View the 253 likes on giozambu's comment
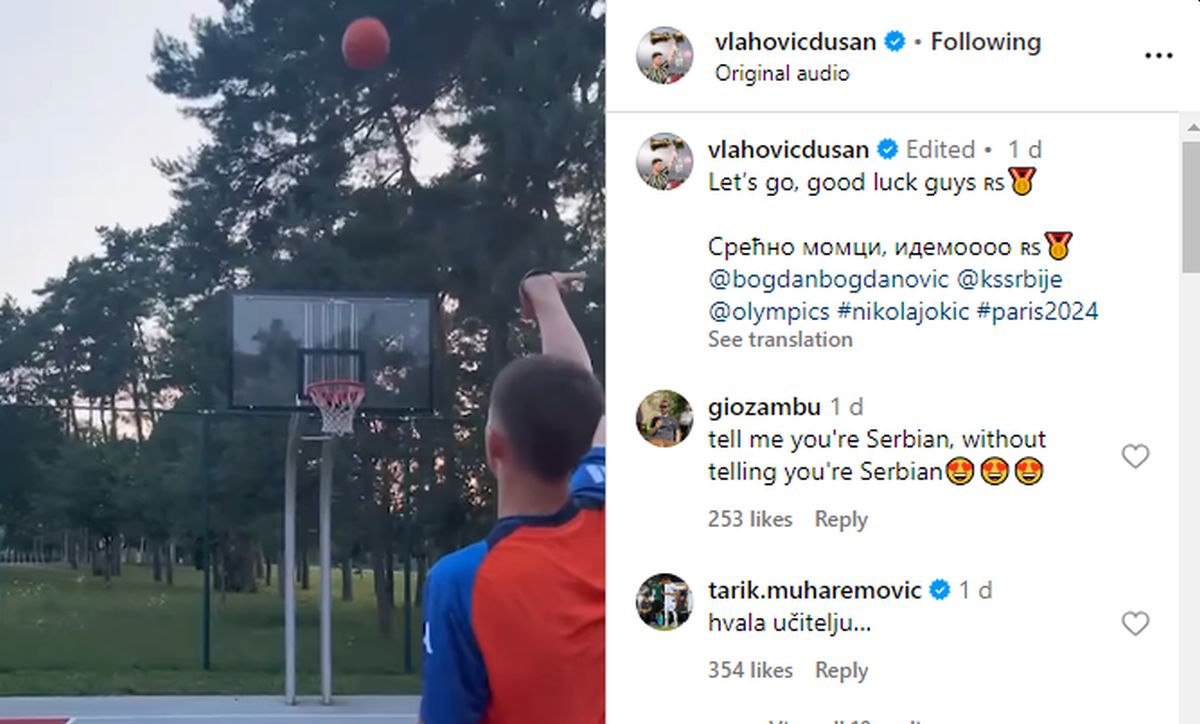The image size is (1200, 724). pyautogui.click(x=750, y=519)
